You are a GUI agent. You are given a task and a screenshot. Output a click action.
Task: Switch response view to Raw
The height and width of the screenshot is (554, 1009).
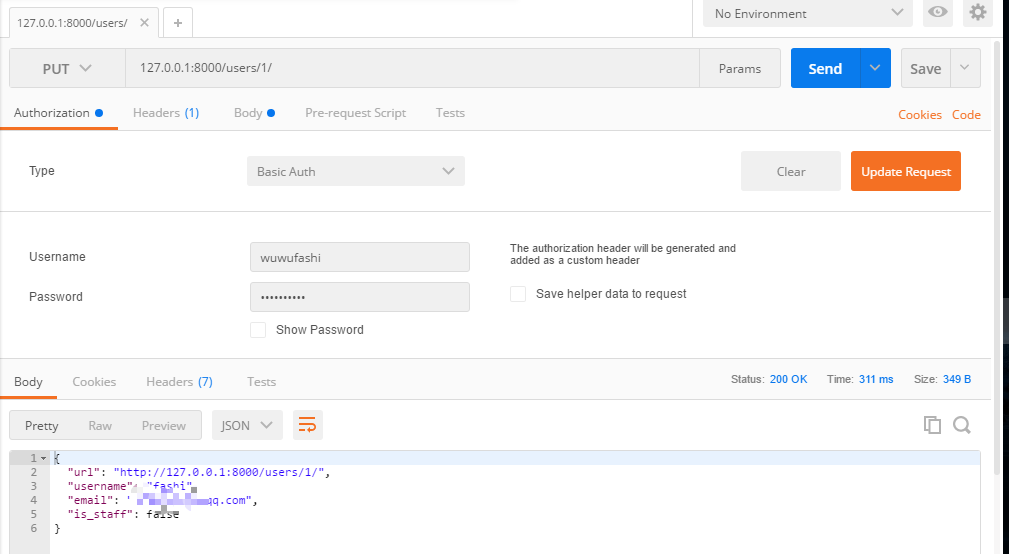pos(100,425)
